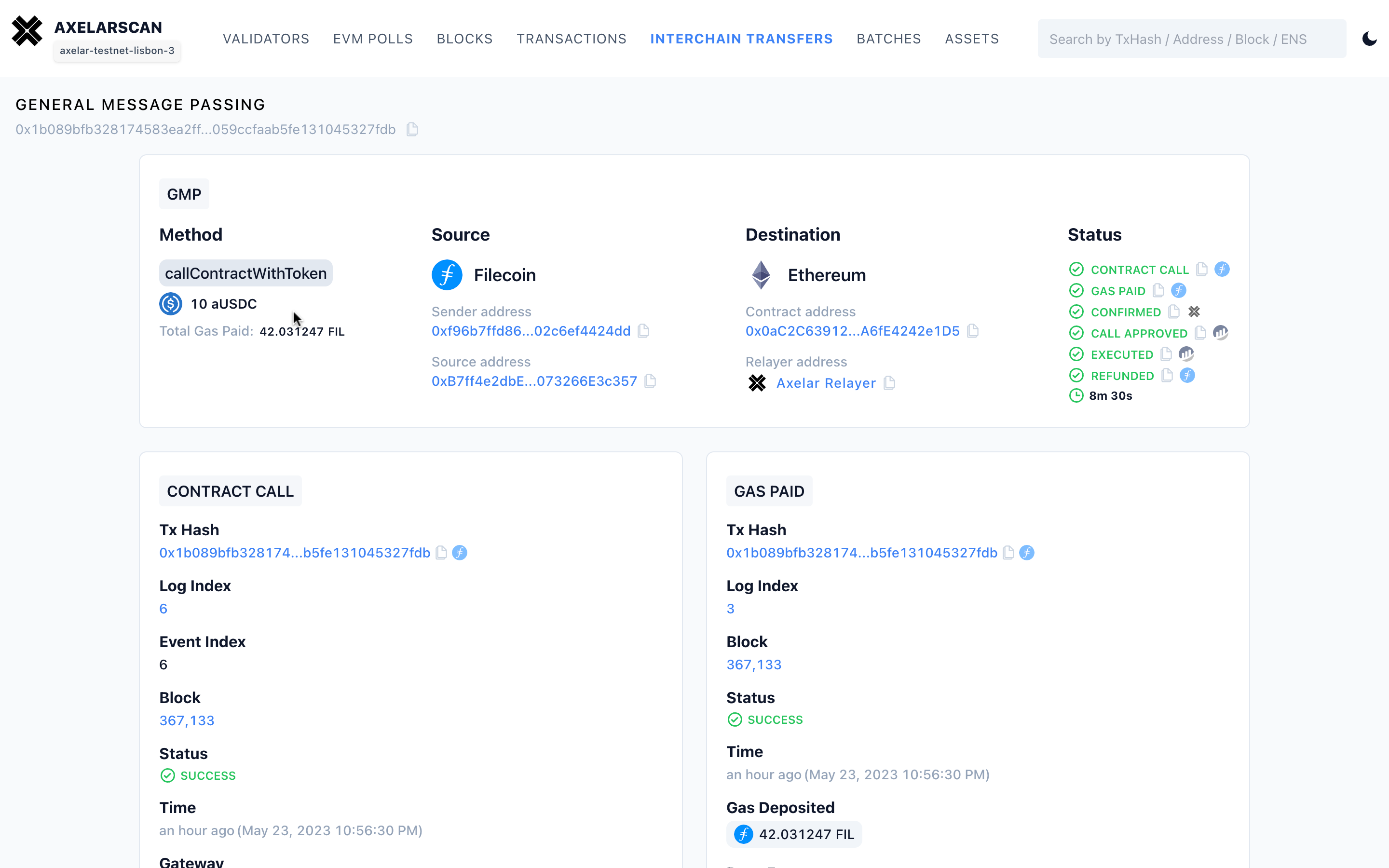Copy the full GMP transaction hash at top
Image resolution: width=1389 pixels, height=868 pixels.
click(412, 130)
